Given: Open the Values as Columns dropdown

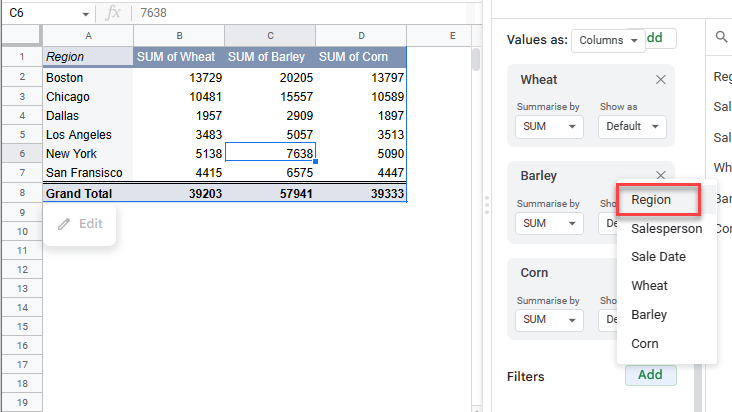Looking at the screenshot, I should click(x=609, y=41).
